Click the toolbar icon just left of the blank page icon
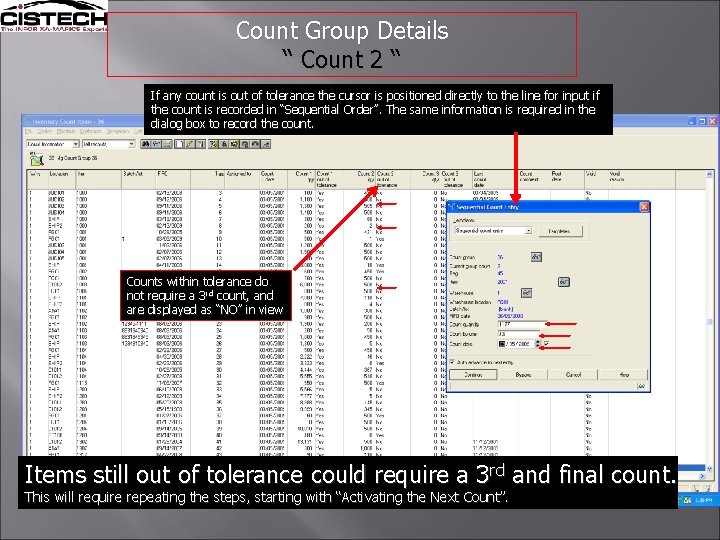This screenshot has width=720, height=540. 167,144
